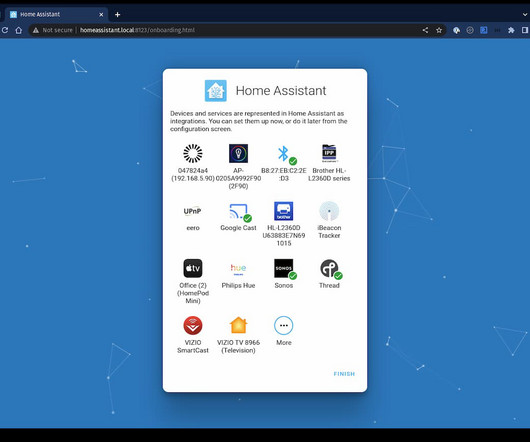Finish onboarding with the FINISH button
This screenshot has width=530, height=442.
[344, 374]
